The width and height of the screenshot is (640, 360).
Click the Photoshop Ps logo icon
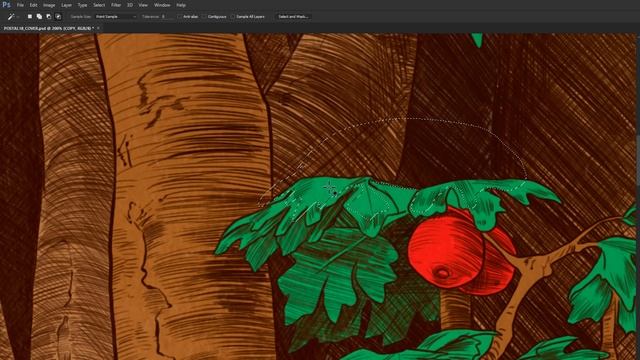click(6, 5)
